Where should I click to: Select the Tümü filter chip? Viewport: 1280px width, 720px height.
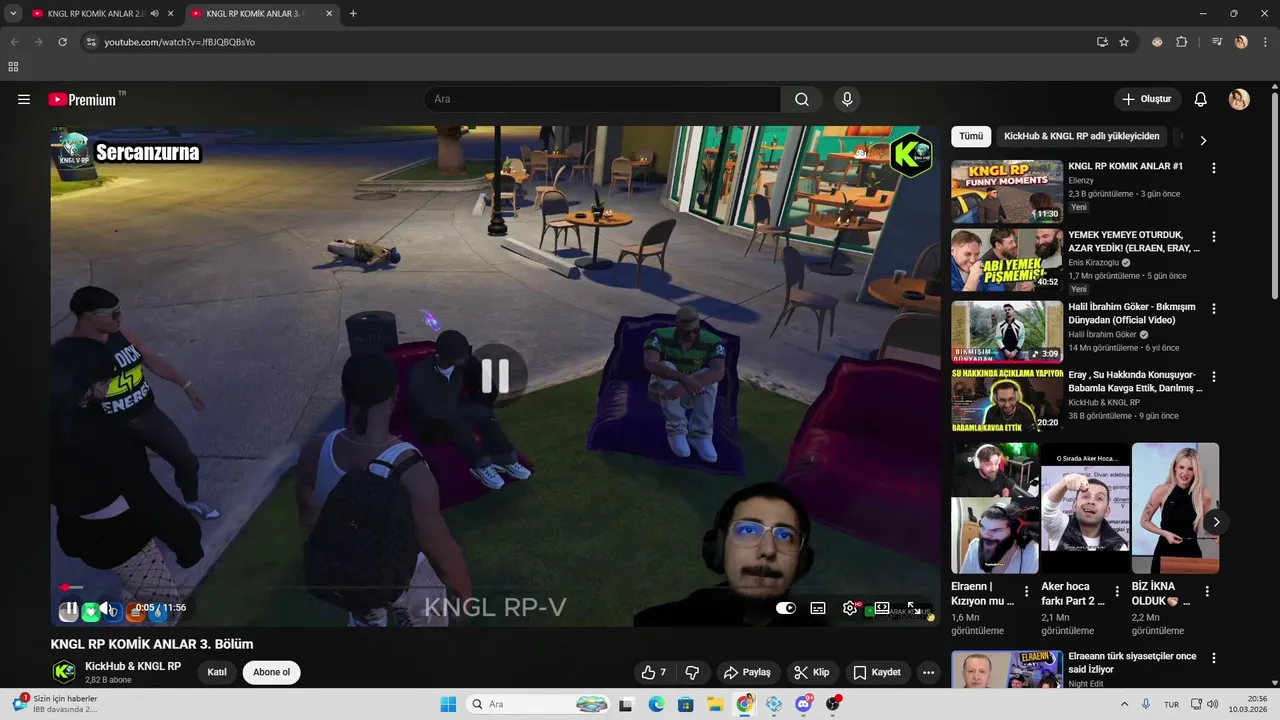(x=971, y=136)
